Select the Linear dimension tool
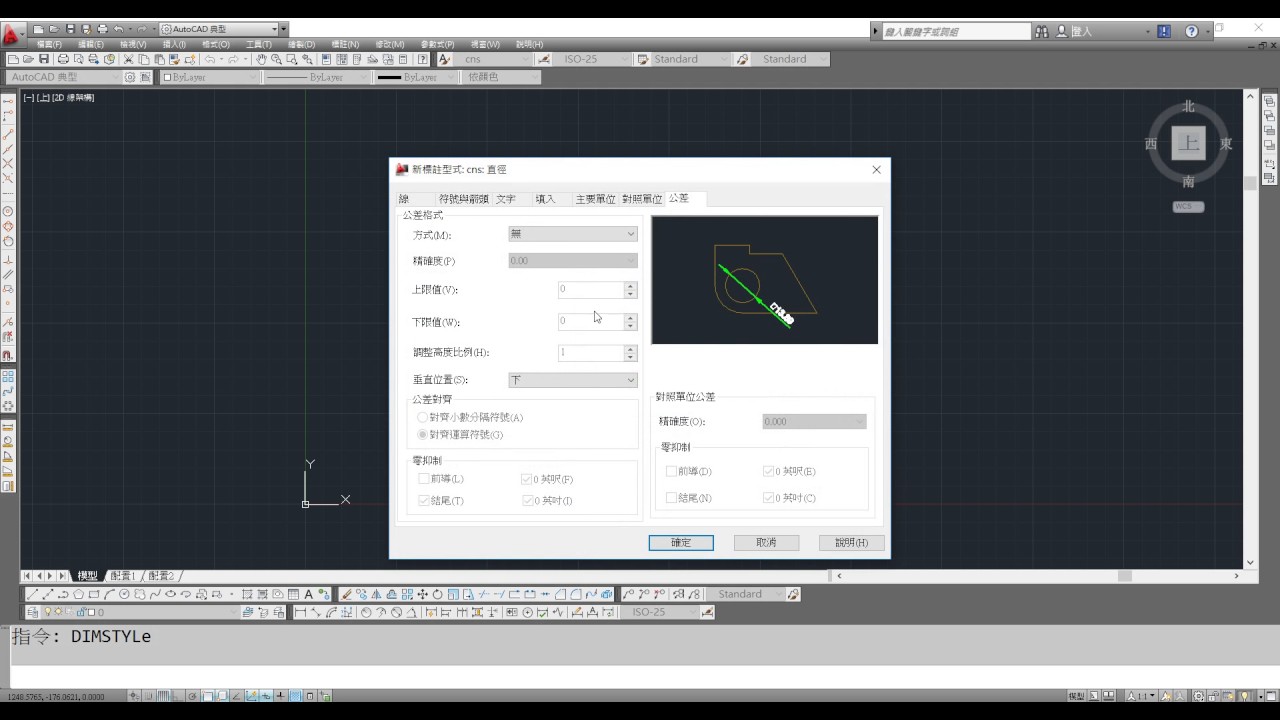 pyautogui.click(x=300, y=612)
